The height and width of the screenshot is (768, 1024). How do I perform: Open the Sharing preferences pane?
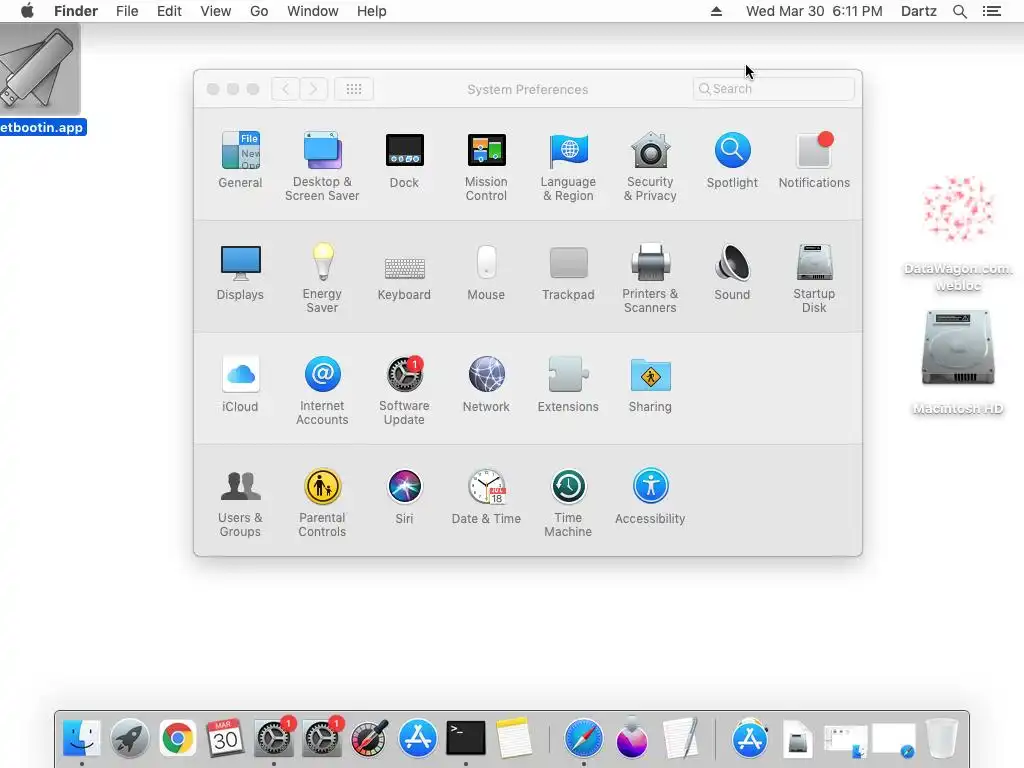click(650, 384)
